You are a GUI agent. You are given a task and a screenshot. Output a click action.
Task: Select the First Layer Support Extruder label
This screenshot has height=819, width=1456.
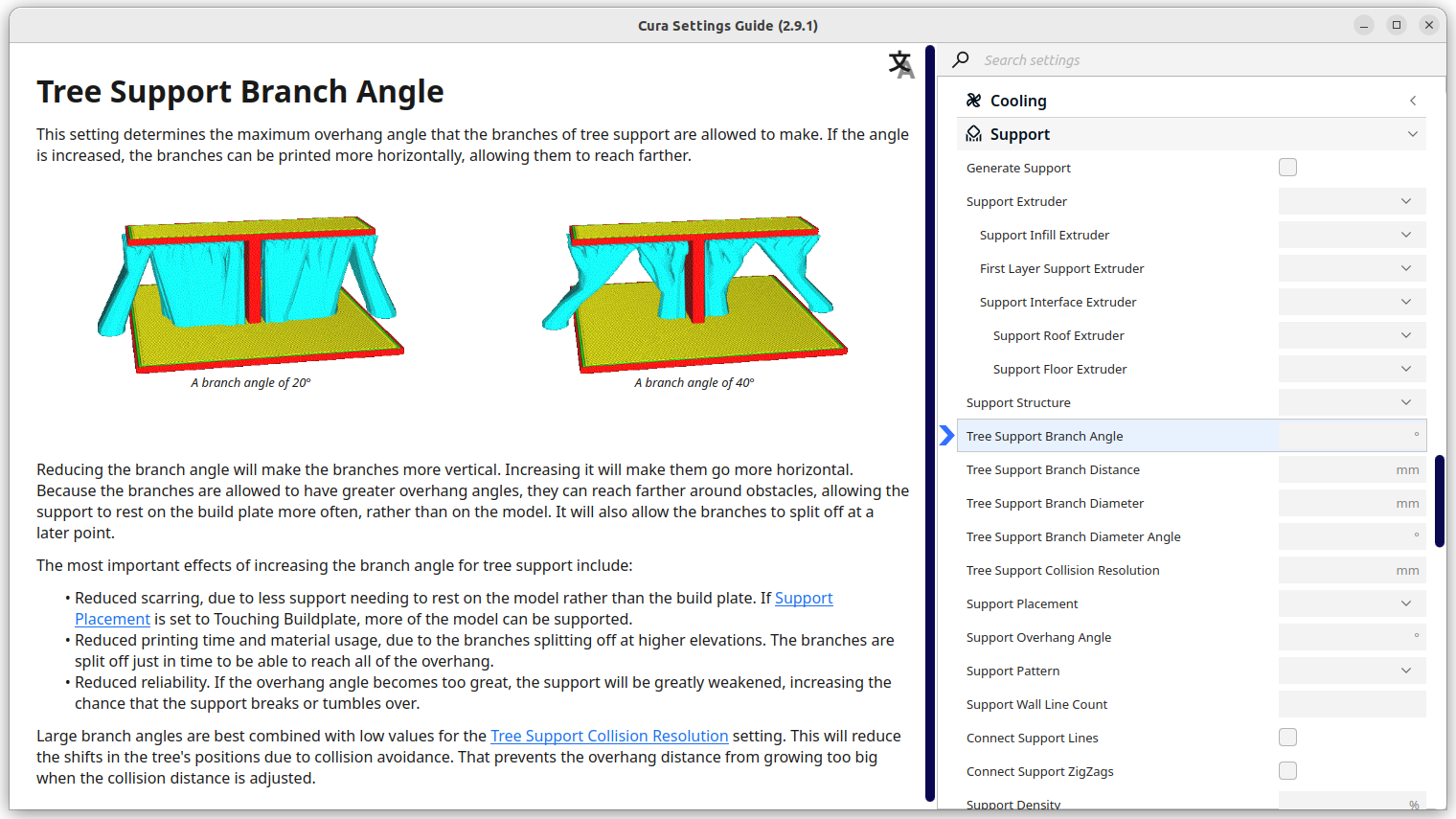pyautogui.click(x=1061, y=268)
